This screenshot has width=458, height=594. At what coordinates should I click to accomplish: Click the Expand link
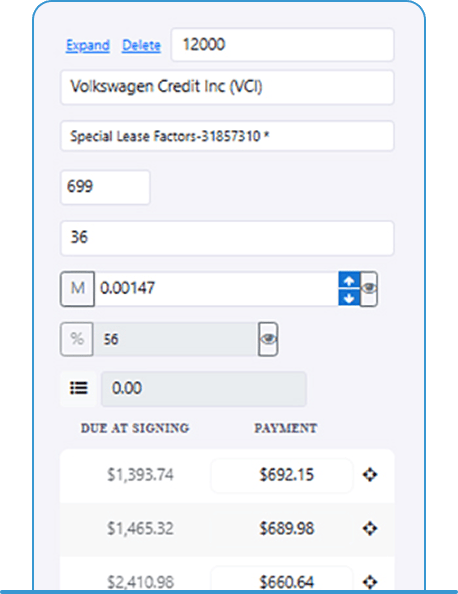point(88,45)
